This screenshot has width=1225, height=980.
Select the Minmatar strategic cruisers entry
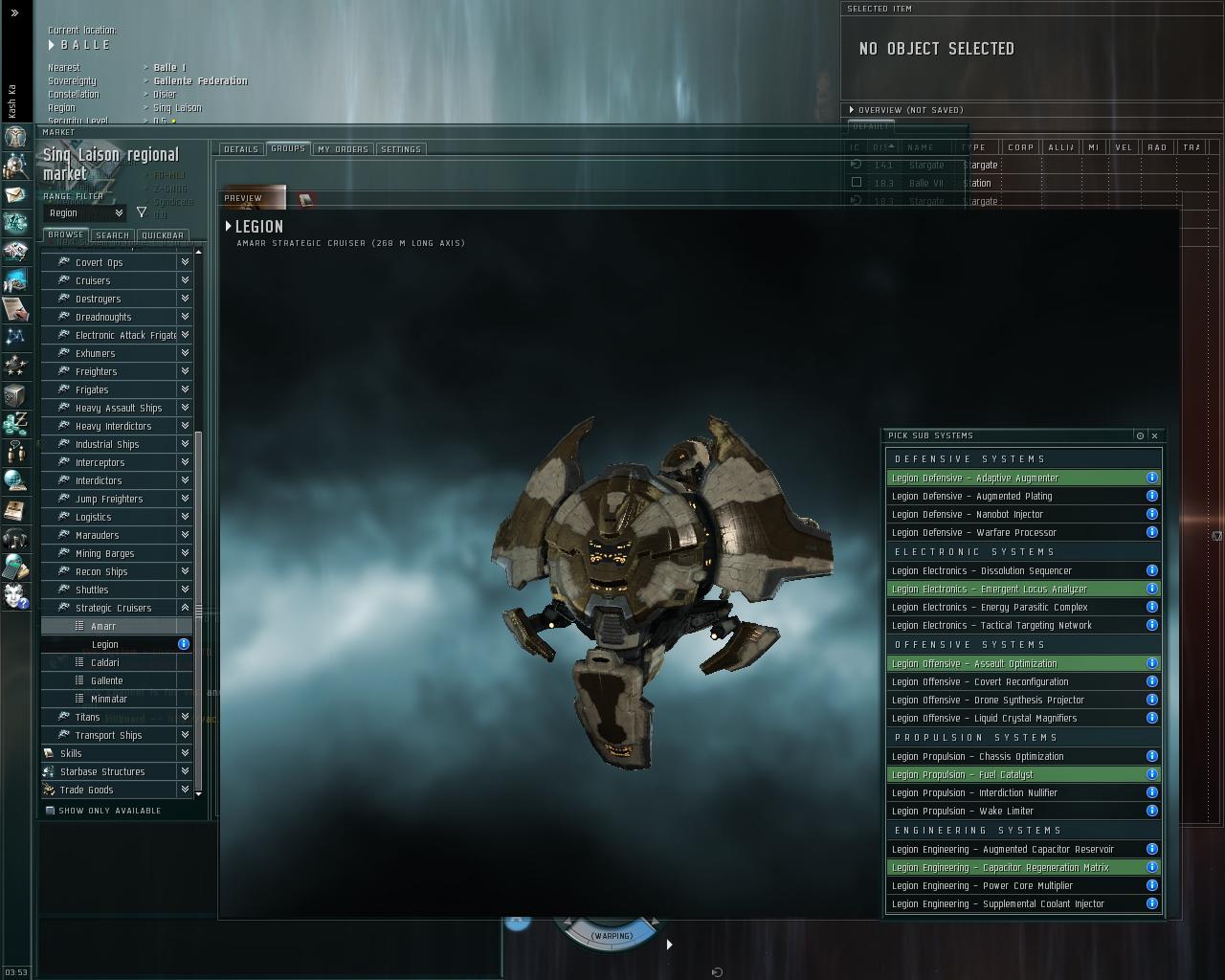click(x=117, y=699)
